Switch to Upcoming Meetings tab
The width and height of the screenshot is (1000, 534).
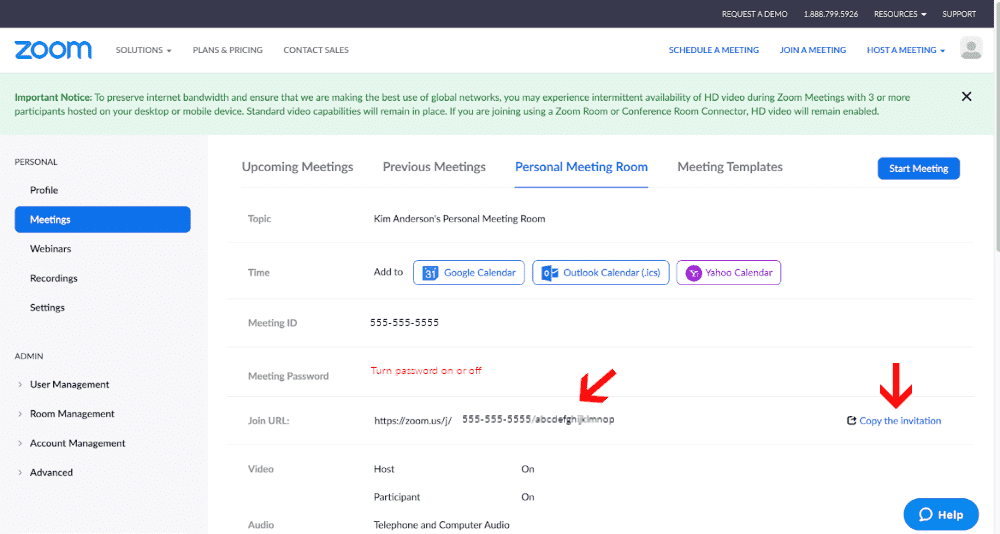tap(297, 167)
